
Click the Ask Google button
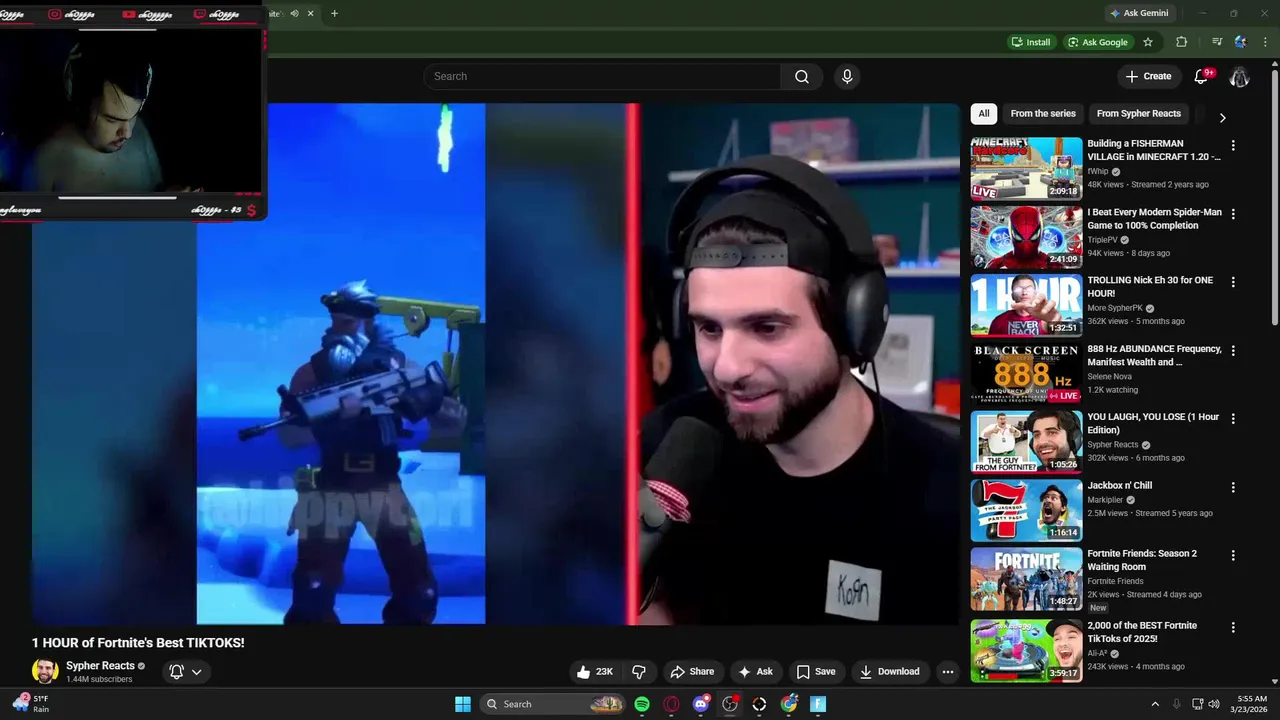[1097, 42]
